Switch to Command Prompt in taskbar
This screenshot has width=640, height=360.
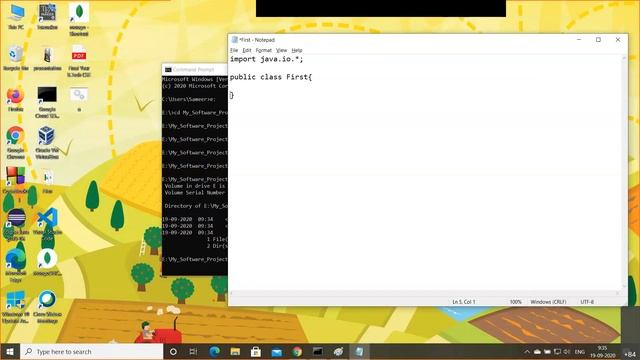[x=318, y=351]
